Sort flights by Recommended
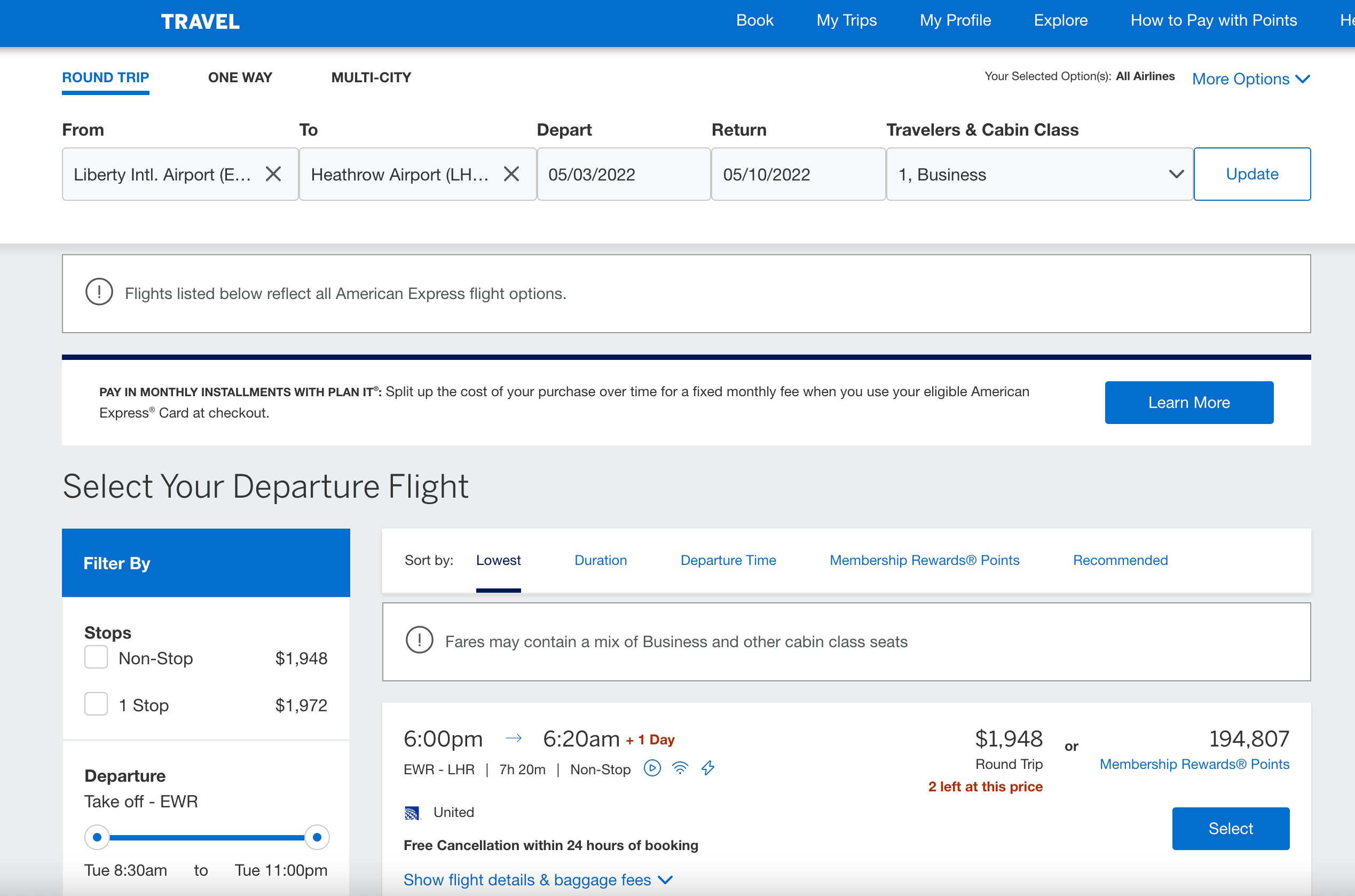Viewport: 1355px width, 896px height. click(x=1120, y=561)
